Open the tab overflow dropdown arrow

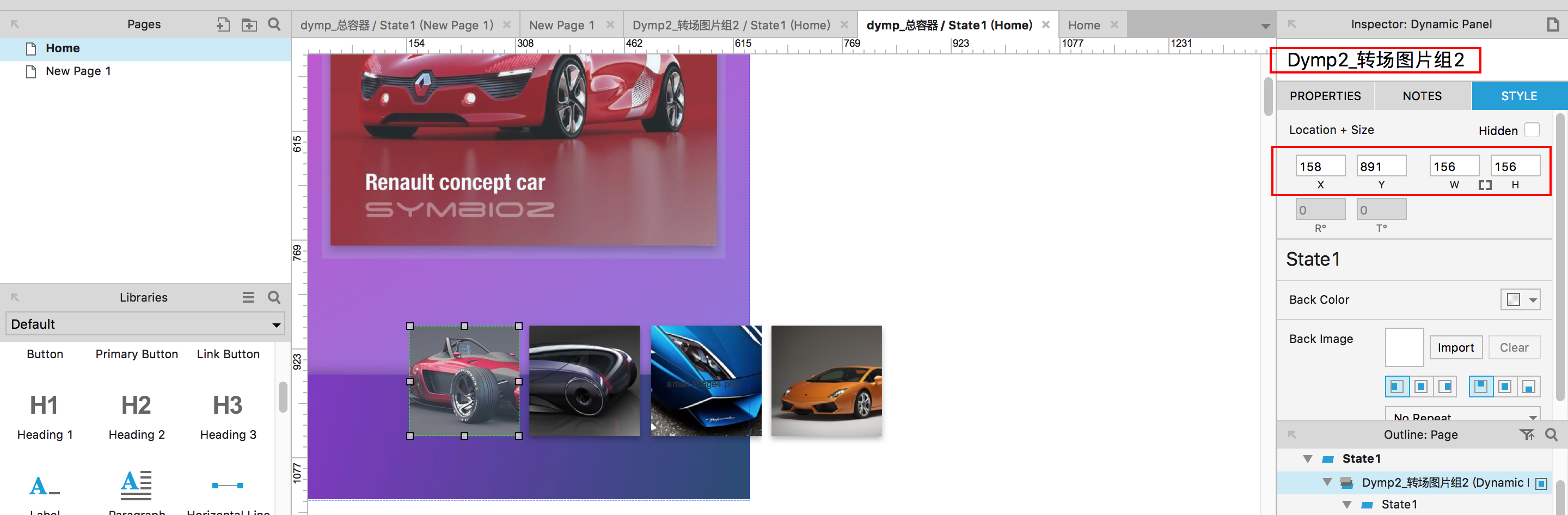point(1265,26)
